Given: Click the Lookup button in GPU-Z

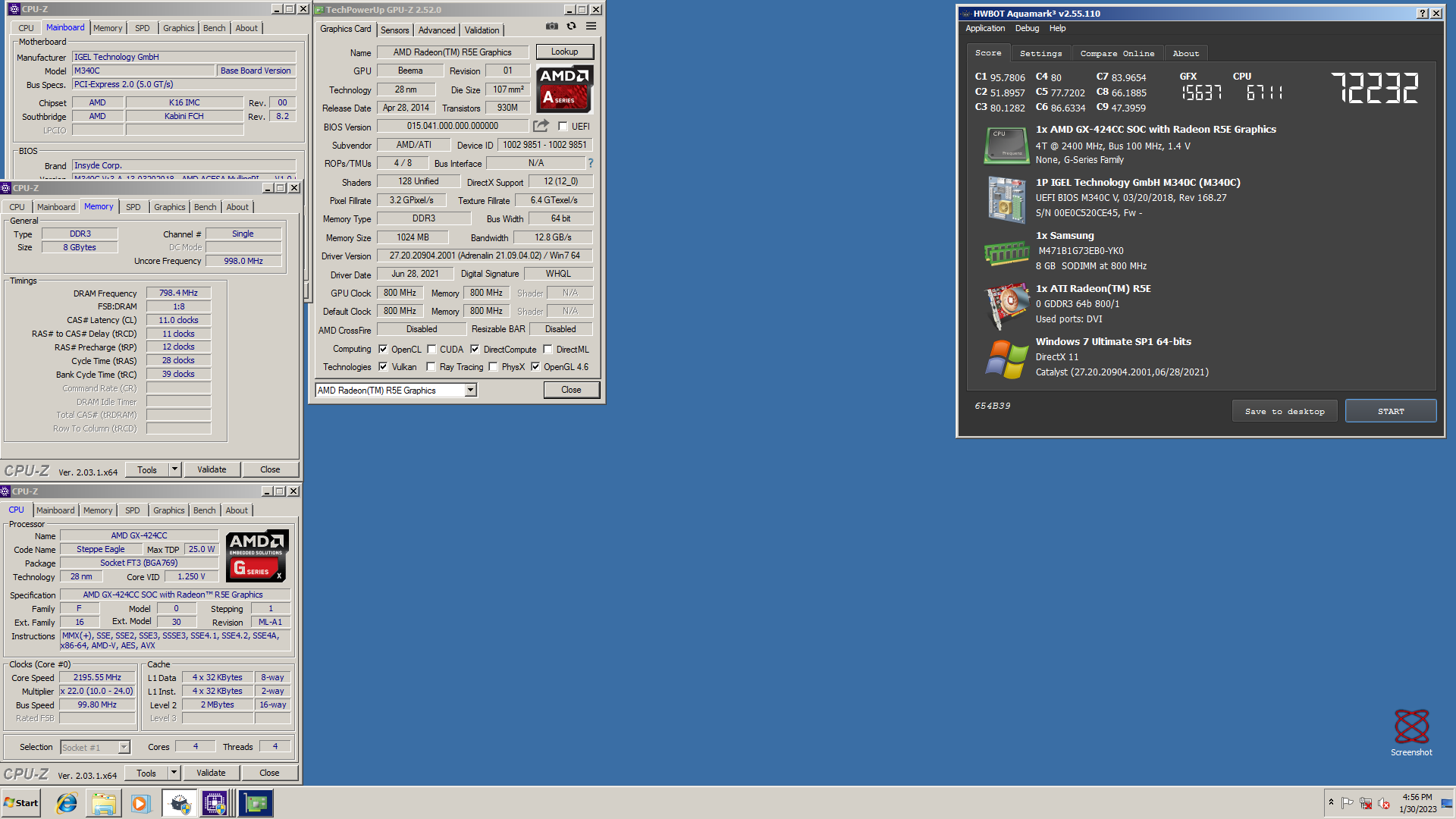Looking at the screenshot, I should coord(564,52).
